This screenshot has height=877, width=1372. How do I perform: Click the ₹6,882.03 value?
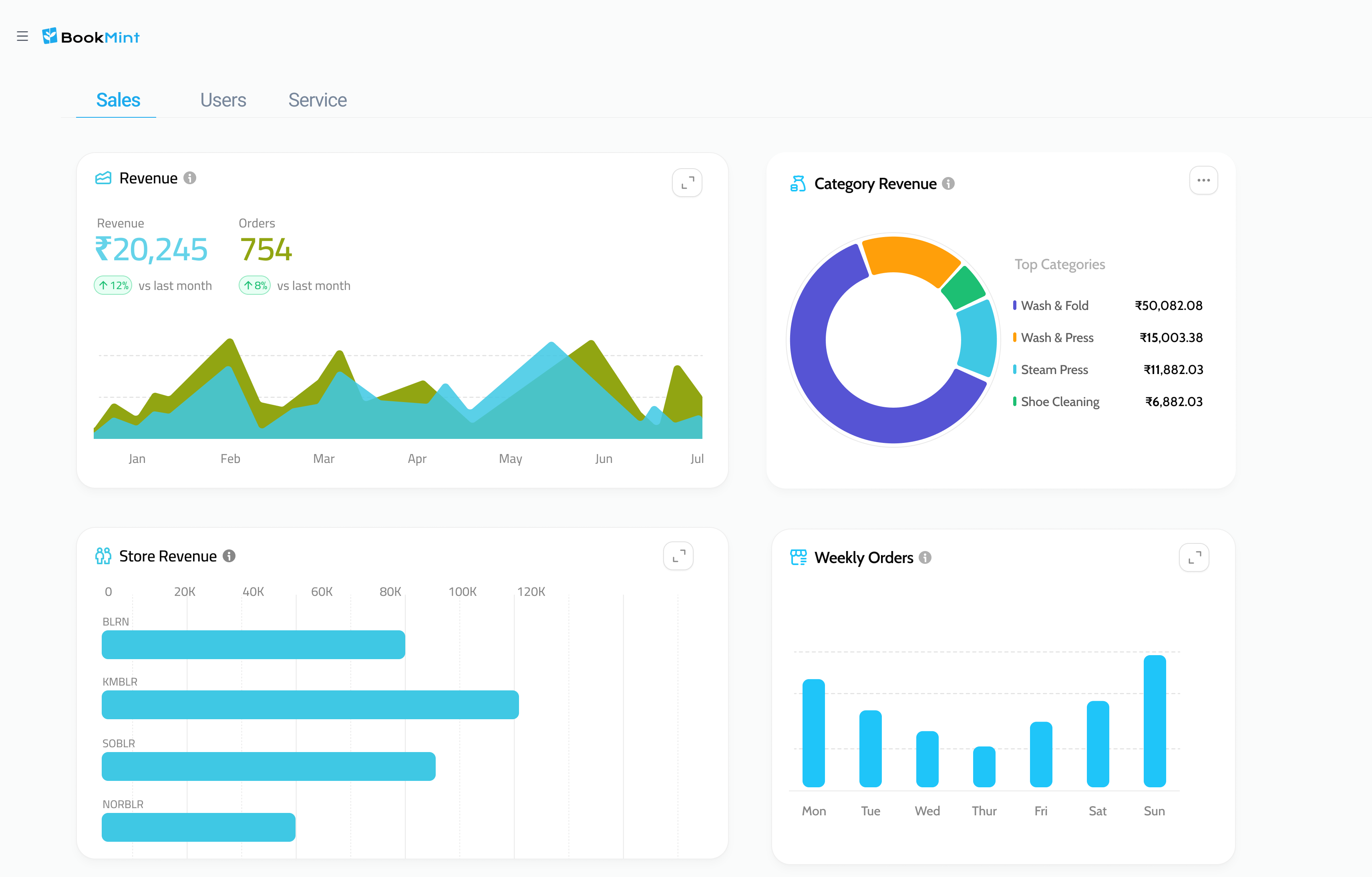[x=1174, y=402]
